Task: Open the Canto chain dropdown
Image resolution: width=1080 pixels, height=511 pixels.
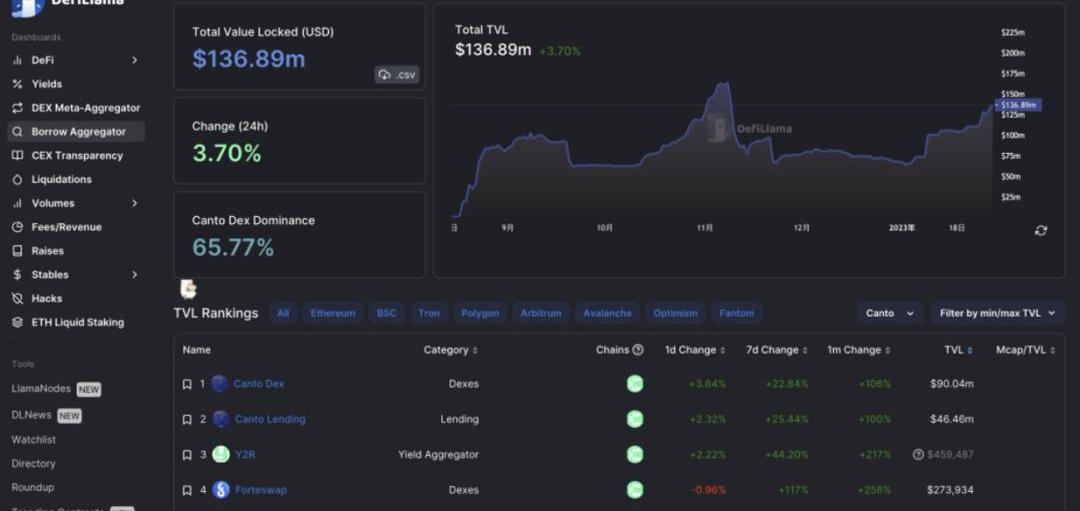Action: (889, 313)
